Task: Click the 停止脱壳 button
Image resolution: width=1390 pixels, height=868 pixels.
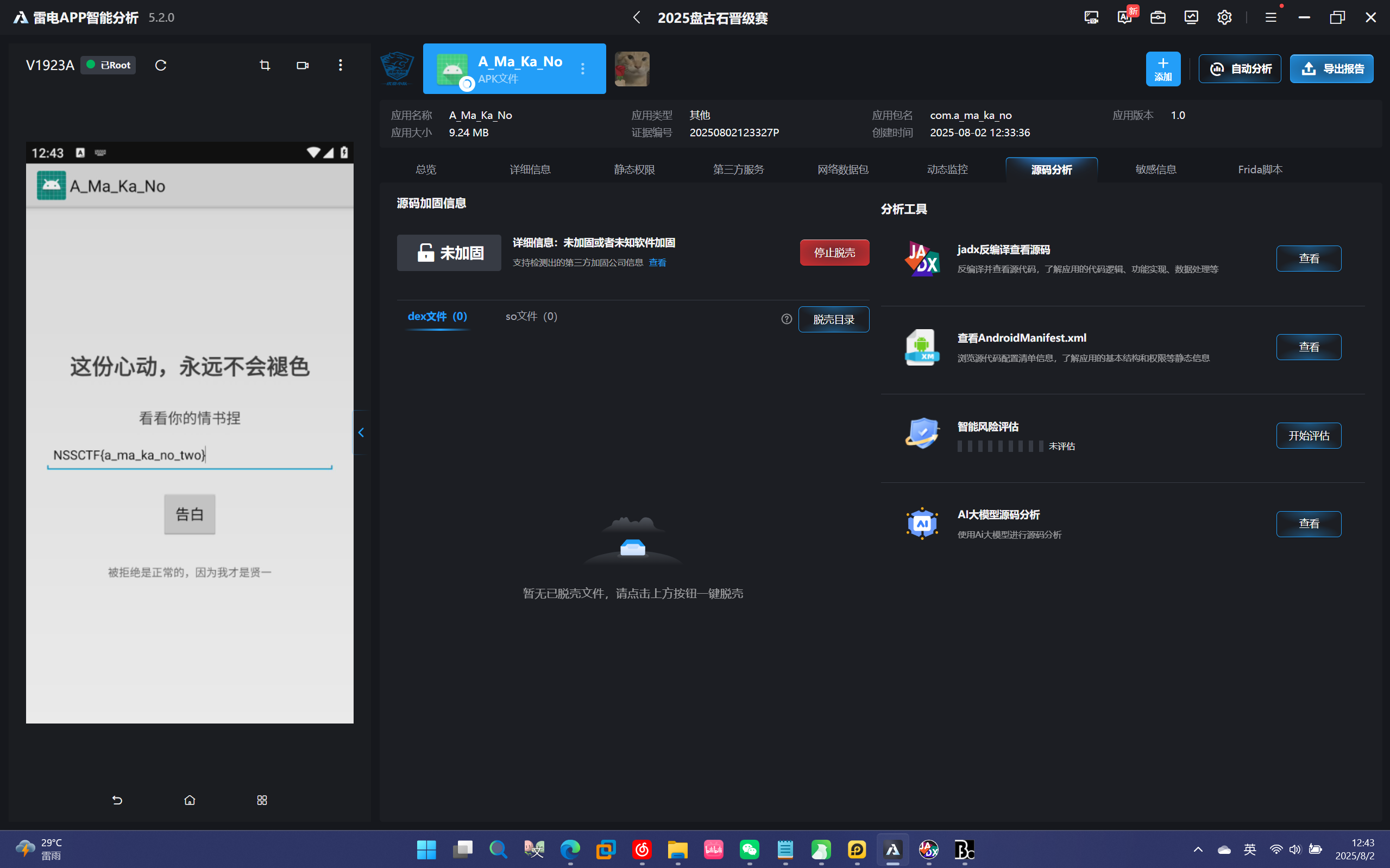Action: pyautogui.click(x=834, y=253)
